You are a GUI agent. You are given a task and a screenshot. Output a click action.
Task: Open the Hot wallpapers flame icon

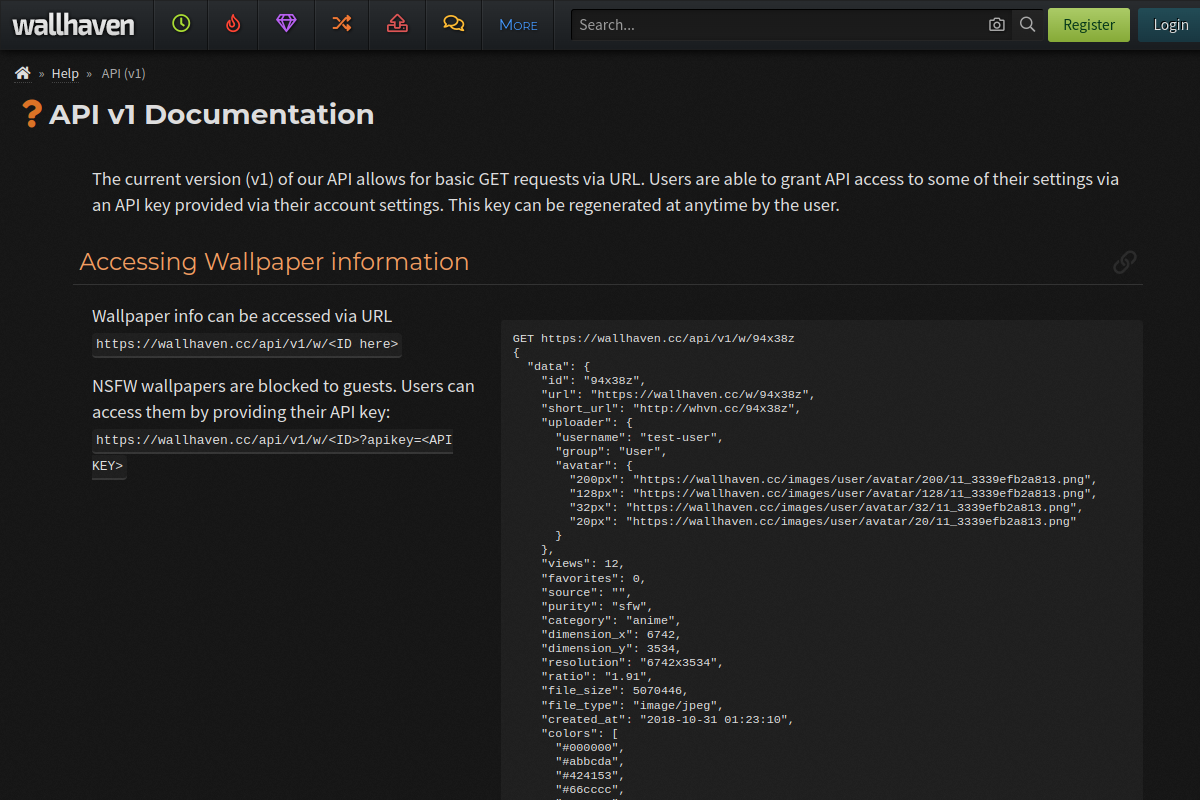(233, 24)
